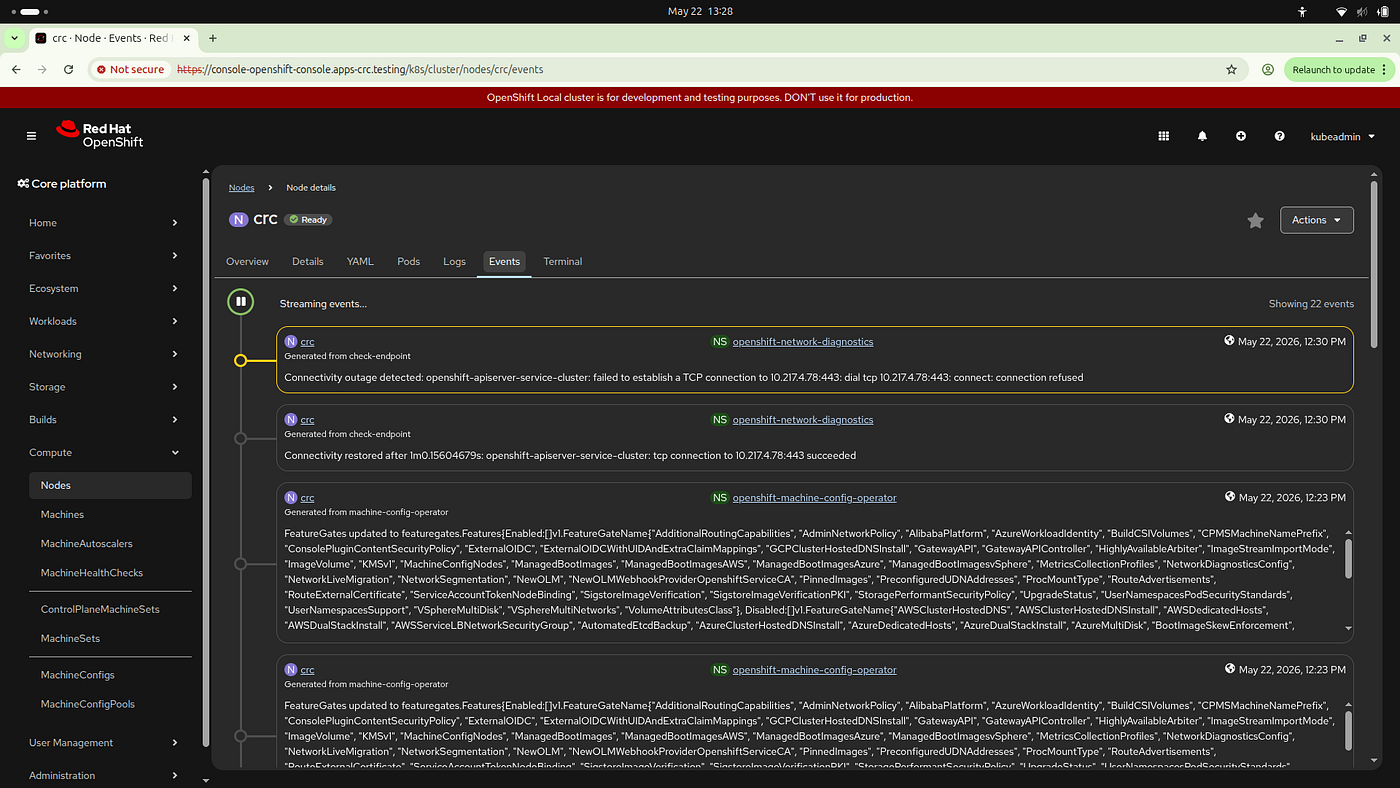
Task: Switch to the Details tab
Action: [x=308, y=261]
